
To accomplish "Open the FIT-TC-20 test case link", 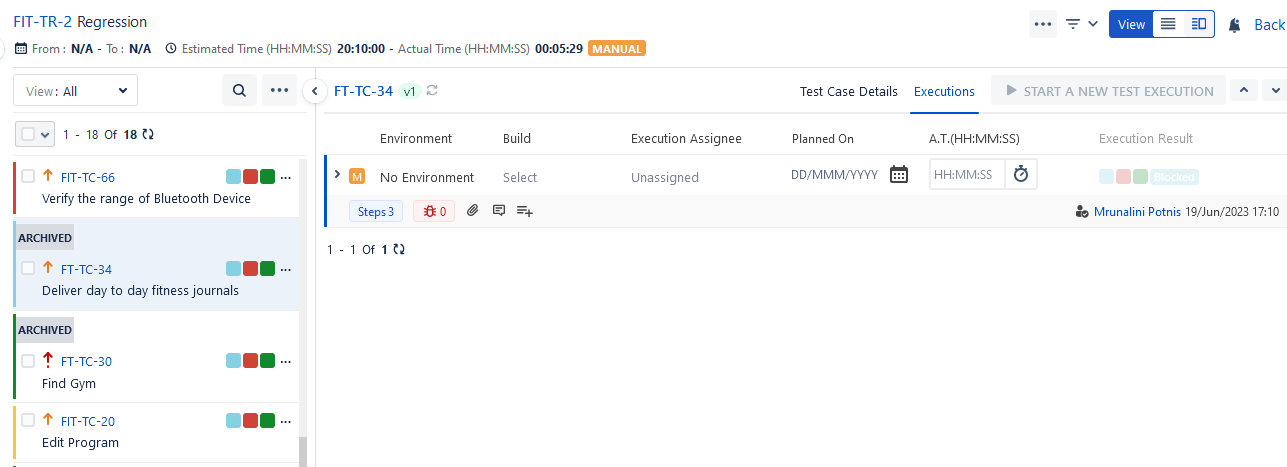I will click(88, 422).
